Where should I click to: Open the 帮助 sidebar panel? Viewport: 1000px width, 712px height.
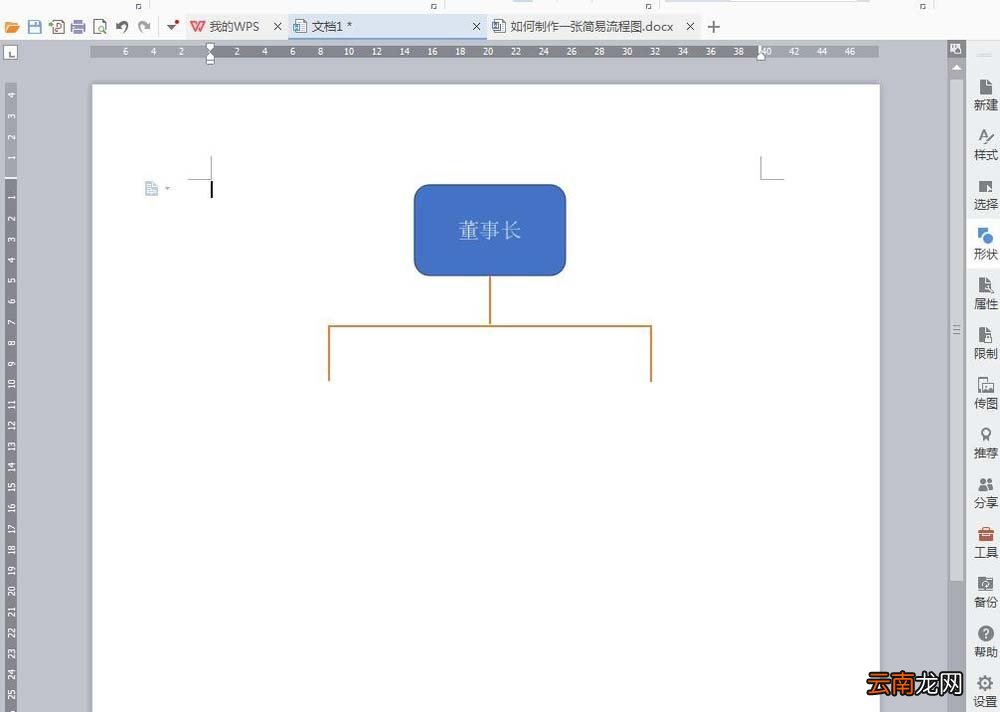click(x=985, y=642)
